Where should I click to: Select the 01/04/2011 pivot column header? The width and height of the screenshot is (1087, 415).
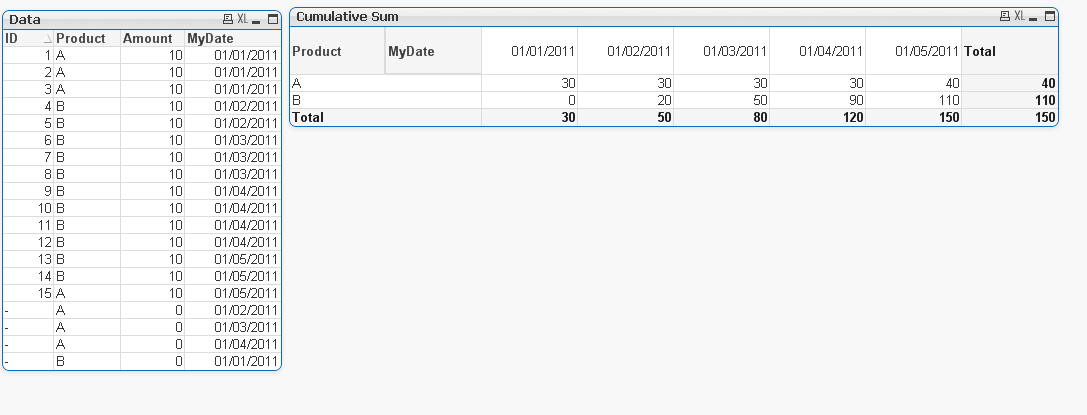click(817, 51)
